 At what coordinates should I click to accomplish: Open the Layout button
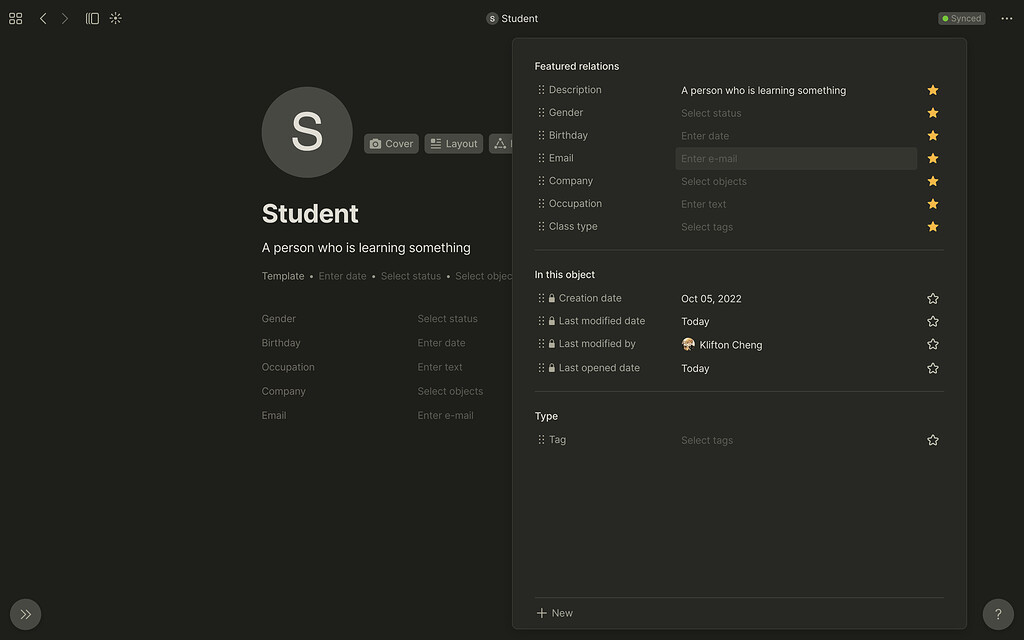coord(453,144)
